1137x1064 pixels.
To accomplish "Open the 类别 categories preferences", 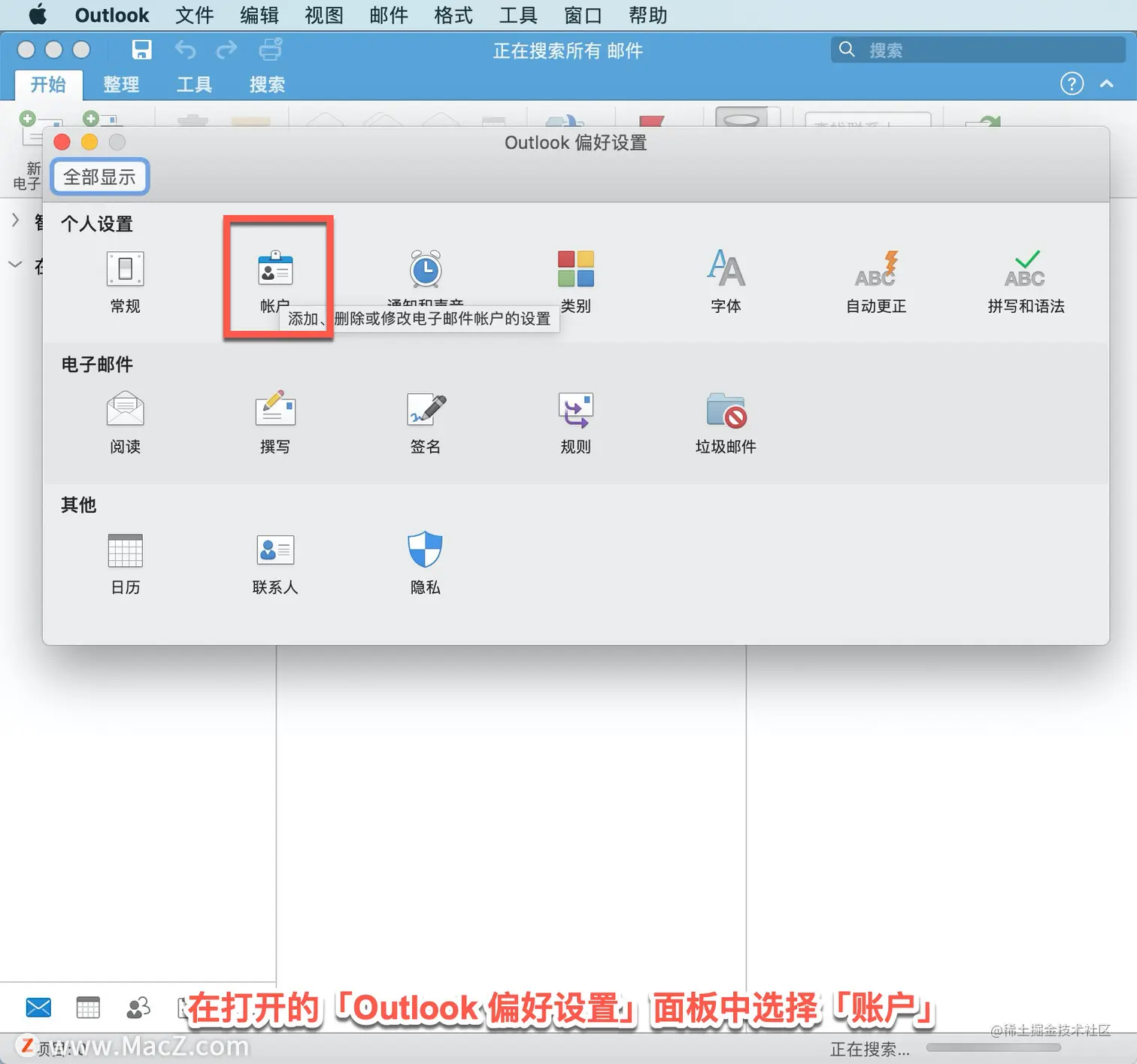I will 576,282.
